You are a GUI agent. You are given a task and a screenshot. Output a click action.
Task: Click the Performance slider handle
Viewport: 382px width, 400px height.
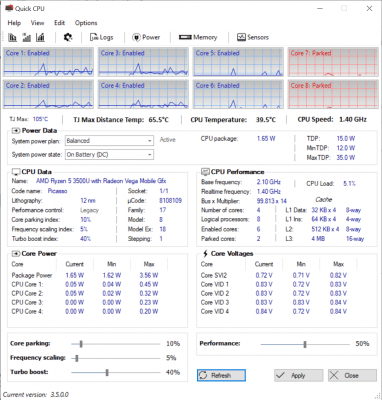pyautogui.click(x=305, y=344)
